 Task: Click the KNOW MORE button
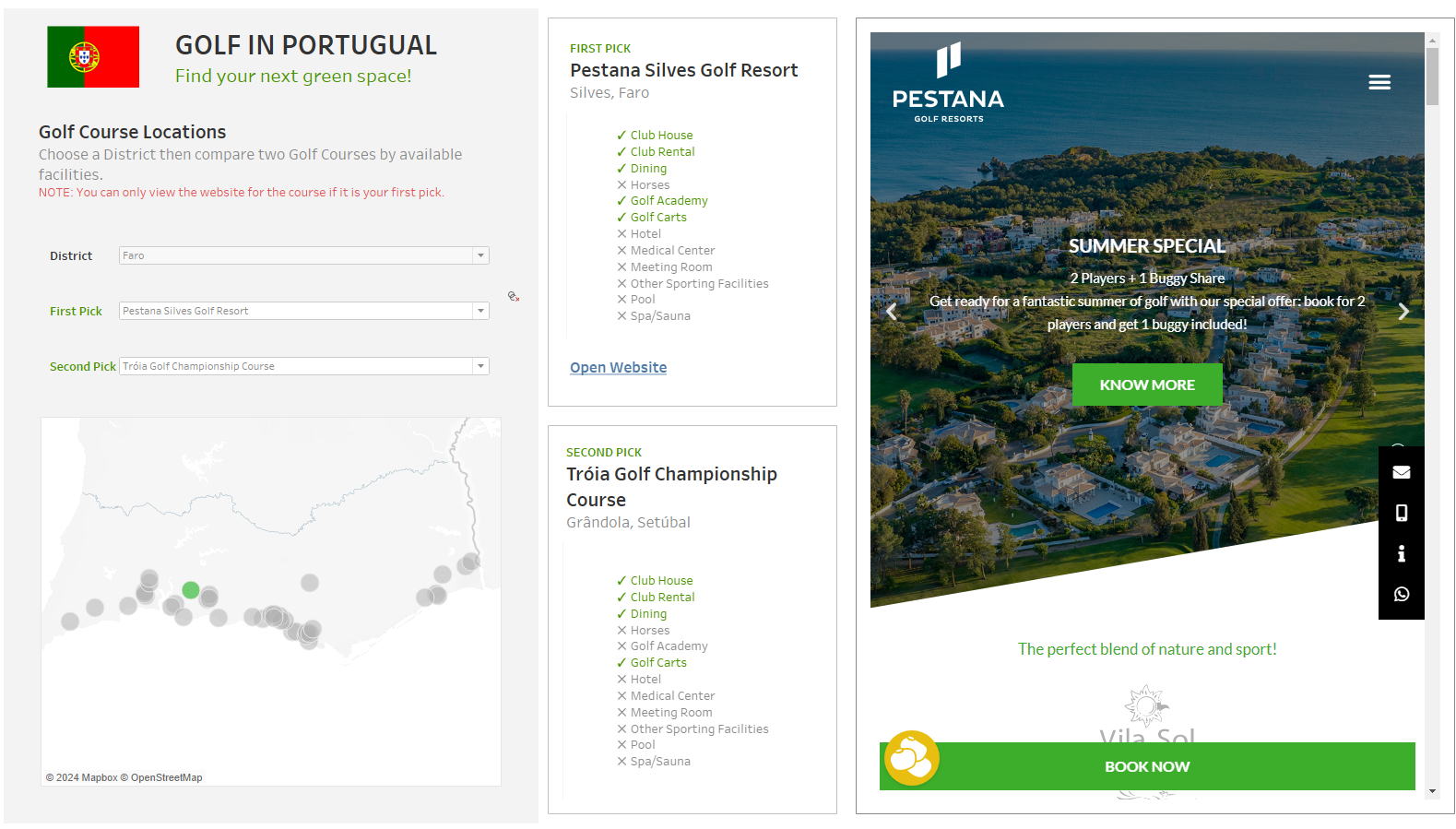tap(1147, 385)
